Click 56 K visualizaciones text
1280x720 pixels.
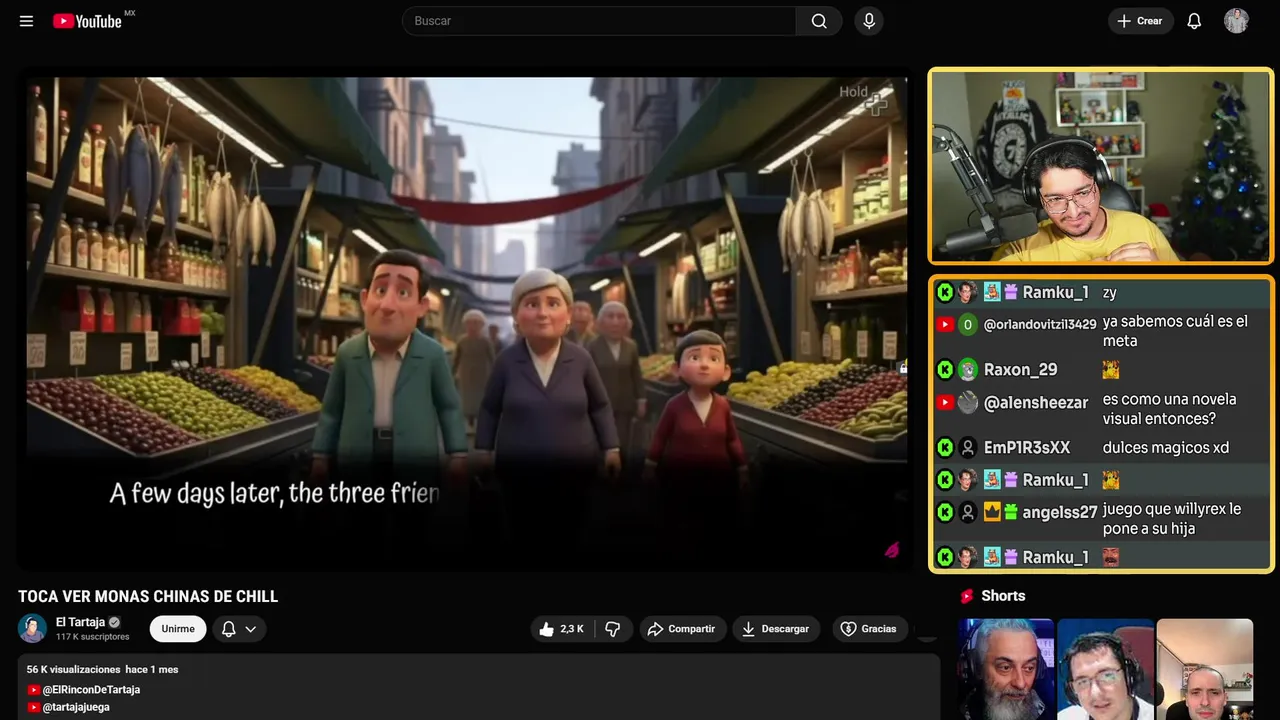[74, 669]
